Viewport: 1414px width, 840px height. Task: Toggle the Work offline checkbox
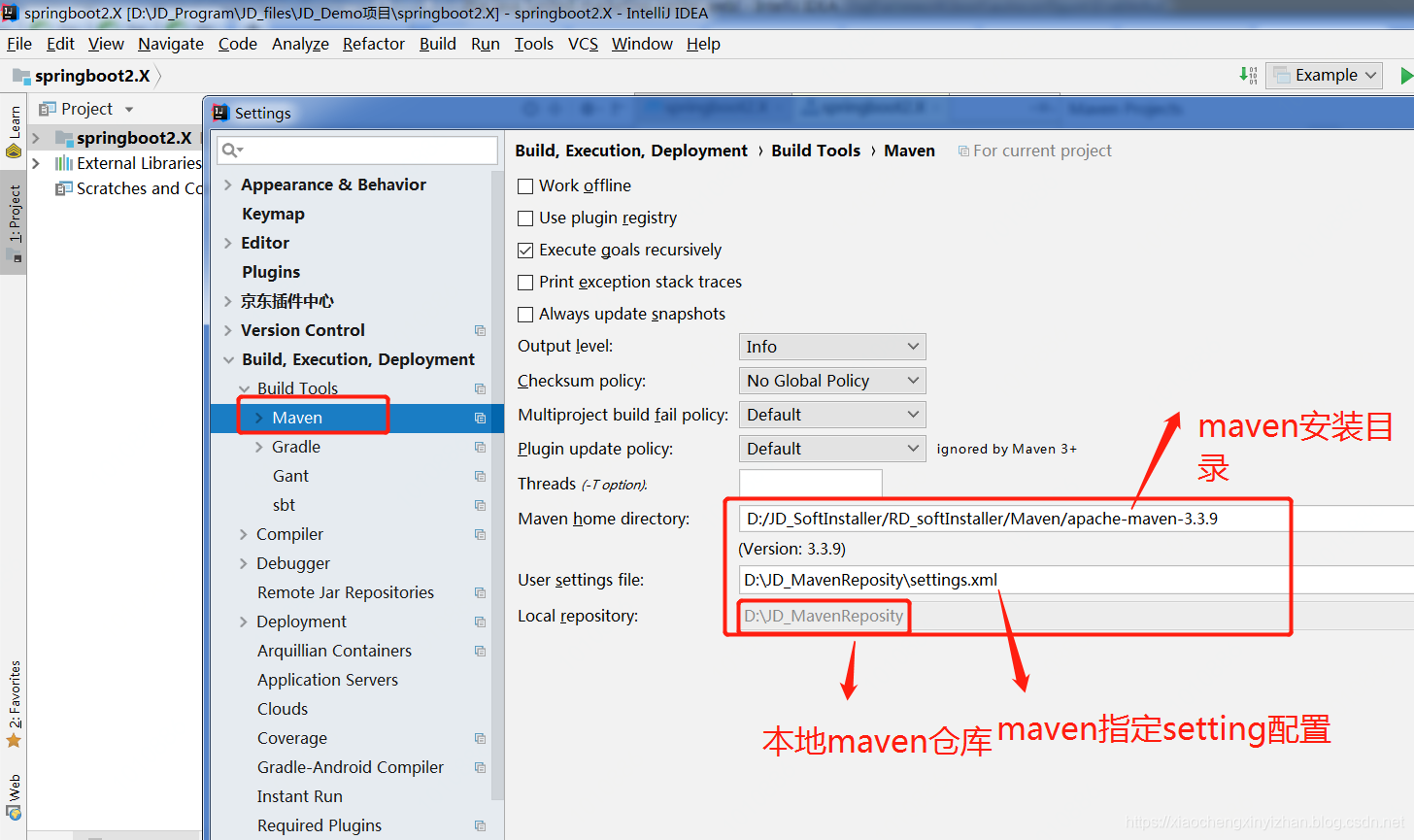[x=525, y=186]
